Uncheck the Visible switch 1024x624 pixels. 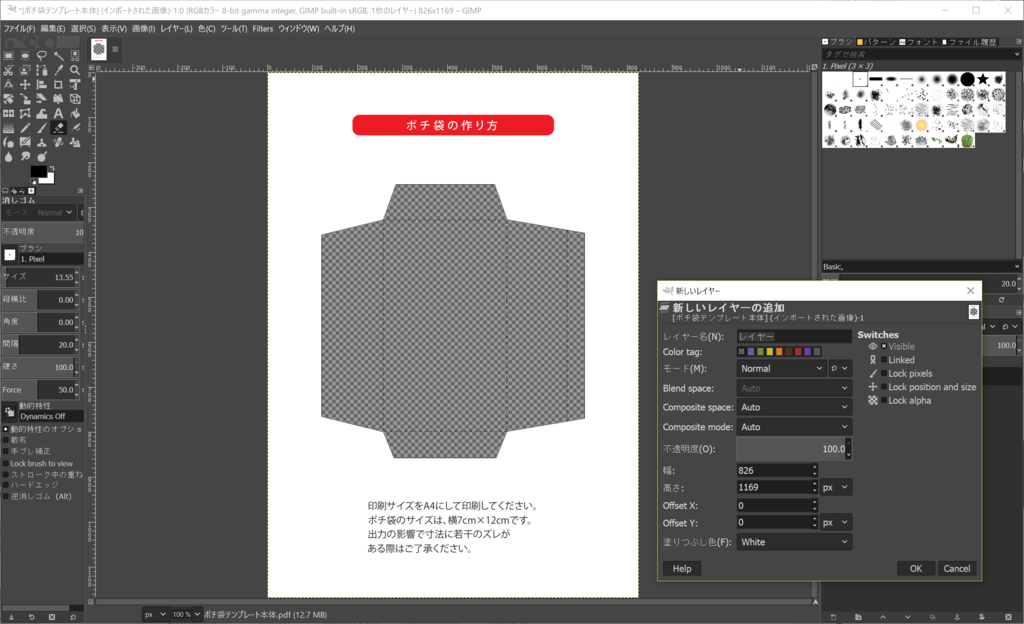(883, 346)
